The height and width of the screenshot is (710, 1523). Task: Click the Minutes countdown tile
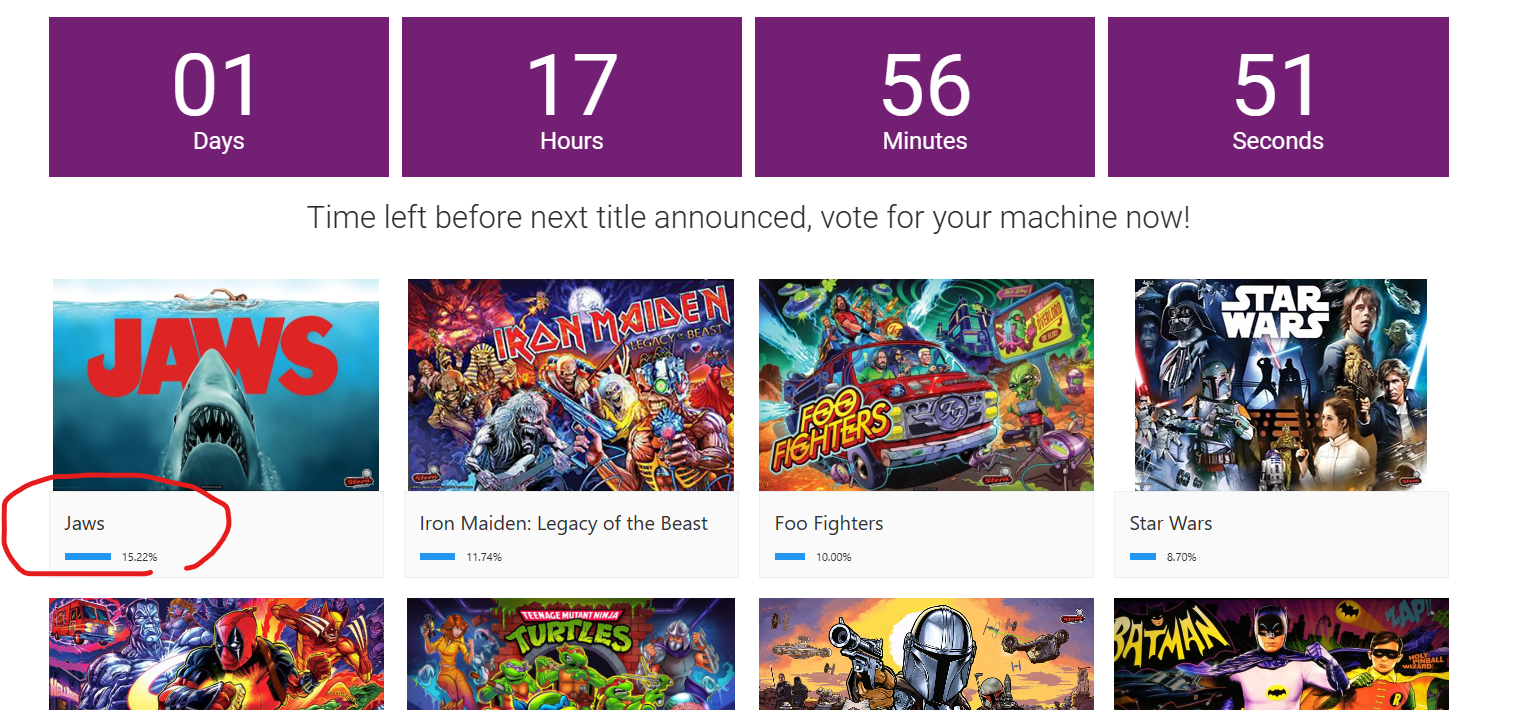pyautogui.click(x=925, y=97)
